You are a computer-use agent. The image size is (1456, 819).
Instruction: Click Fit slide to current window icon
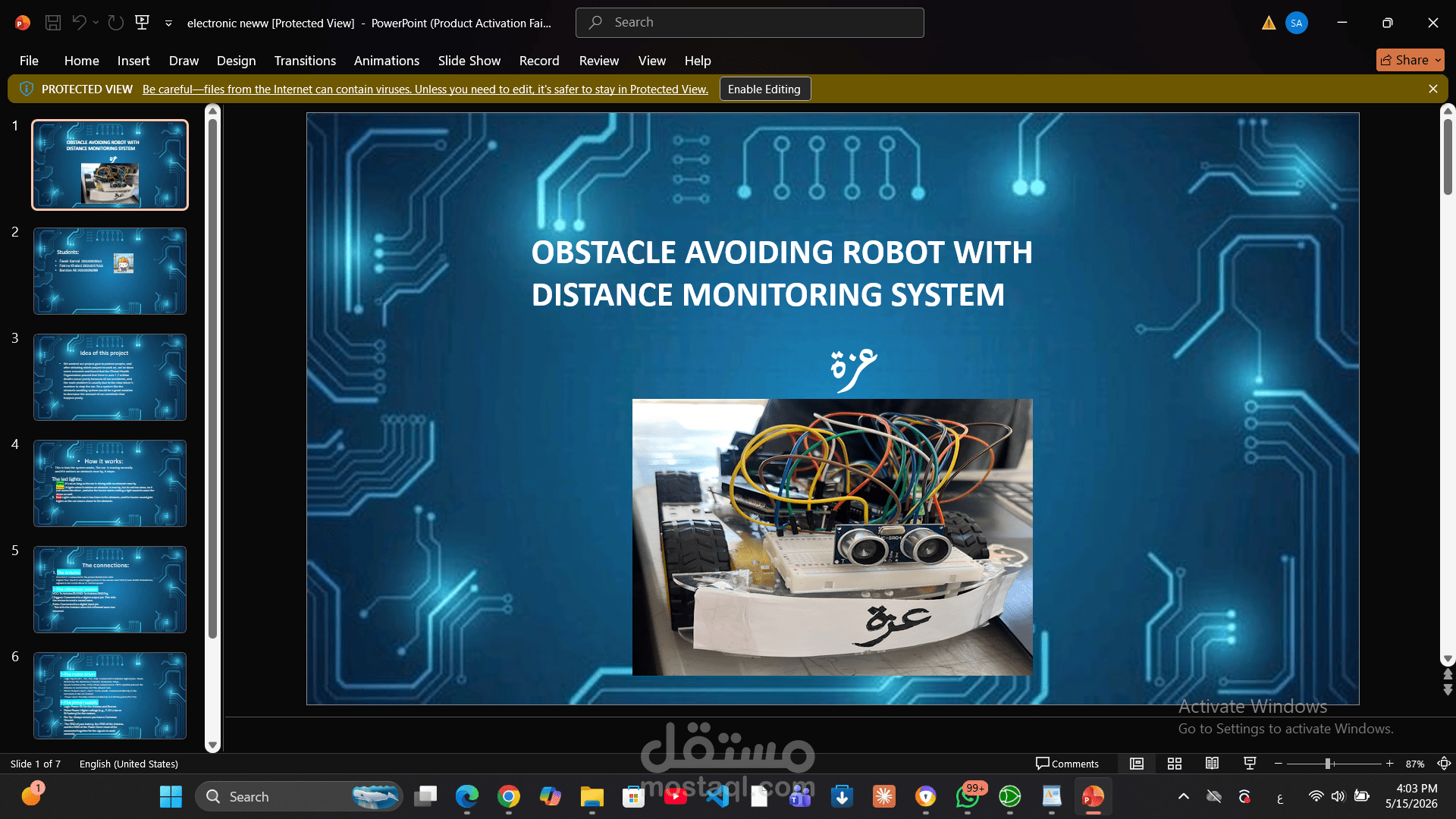(x=1445, y=764)
